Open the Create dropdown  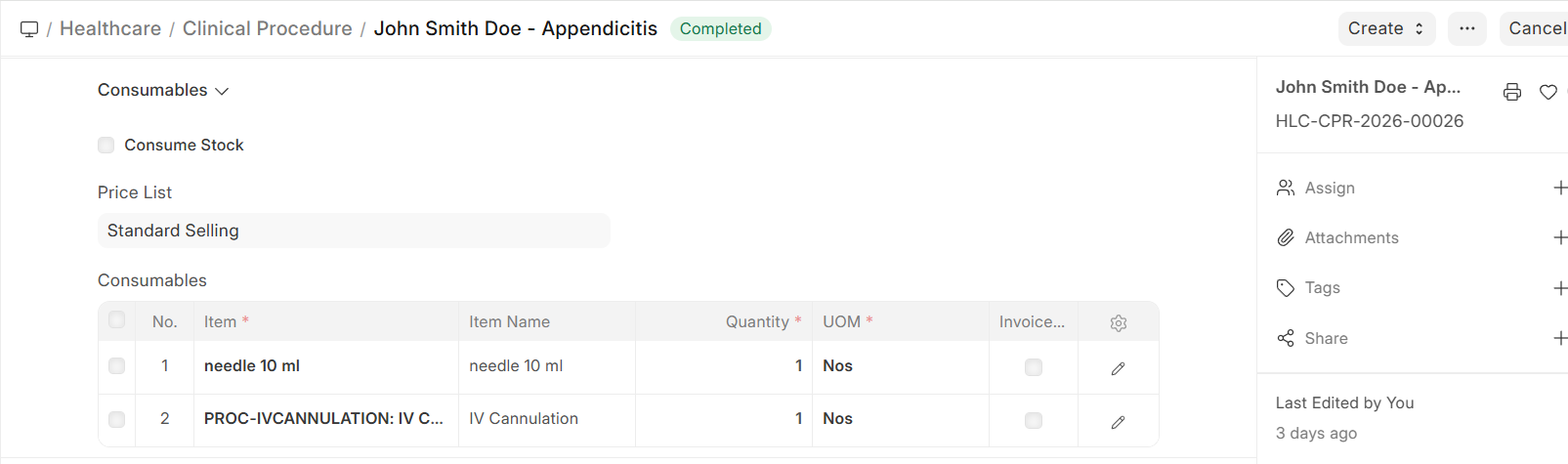(1385, 29)
